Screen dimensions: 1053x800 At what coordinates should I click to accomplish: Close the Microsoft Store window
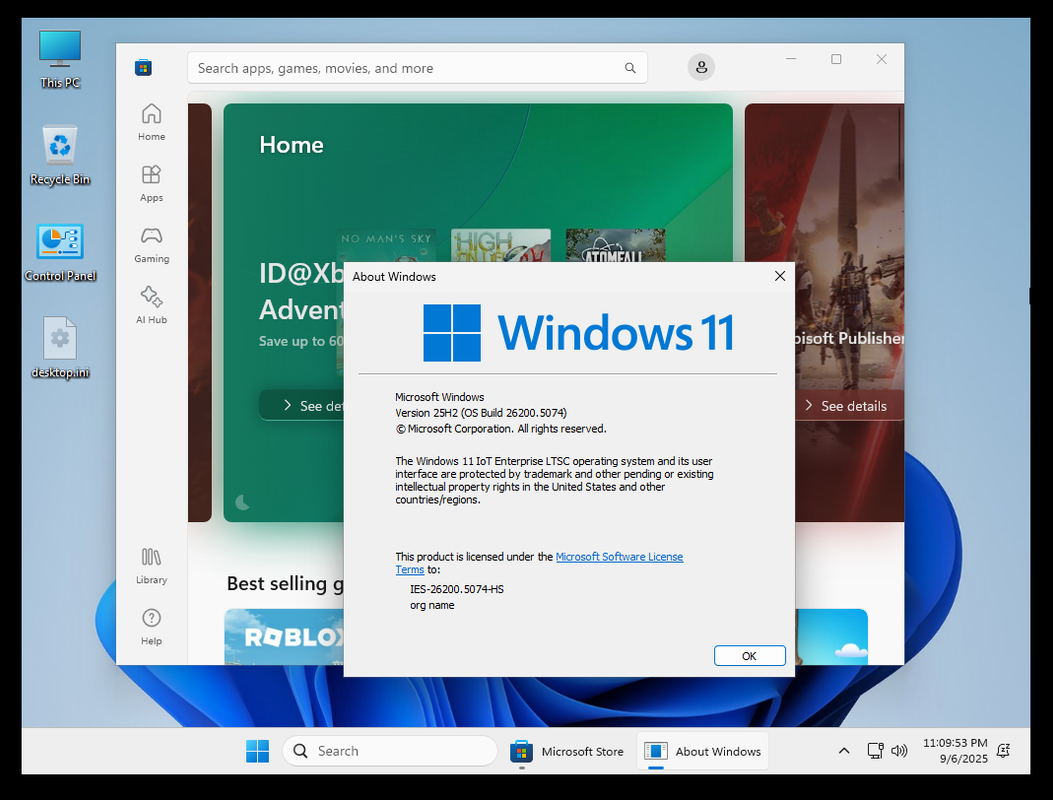click(882, 59)
